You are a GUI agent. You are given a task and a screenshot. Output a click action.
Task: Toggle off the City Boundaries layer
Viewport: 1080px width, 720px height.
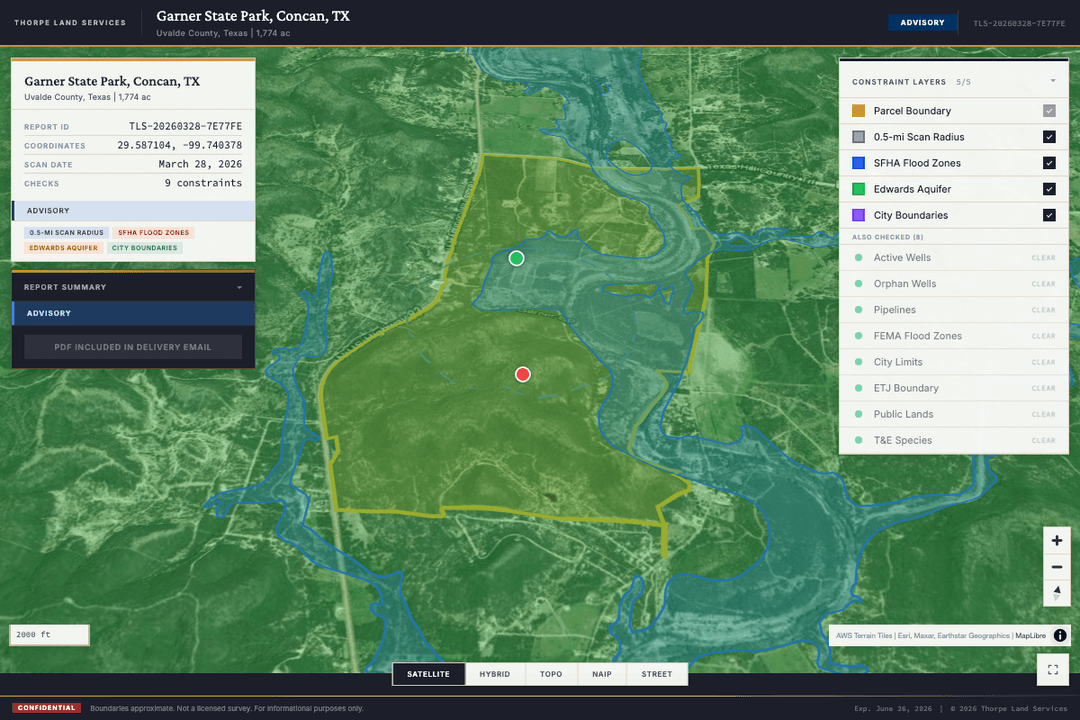[x=1049, y=215]
